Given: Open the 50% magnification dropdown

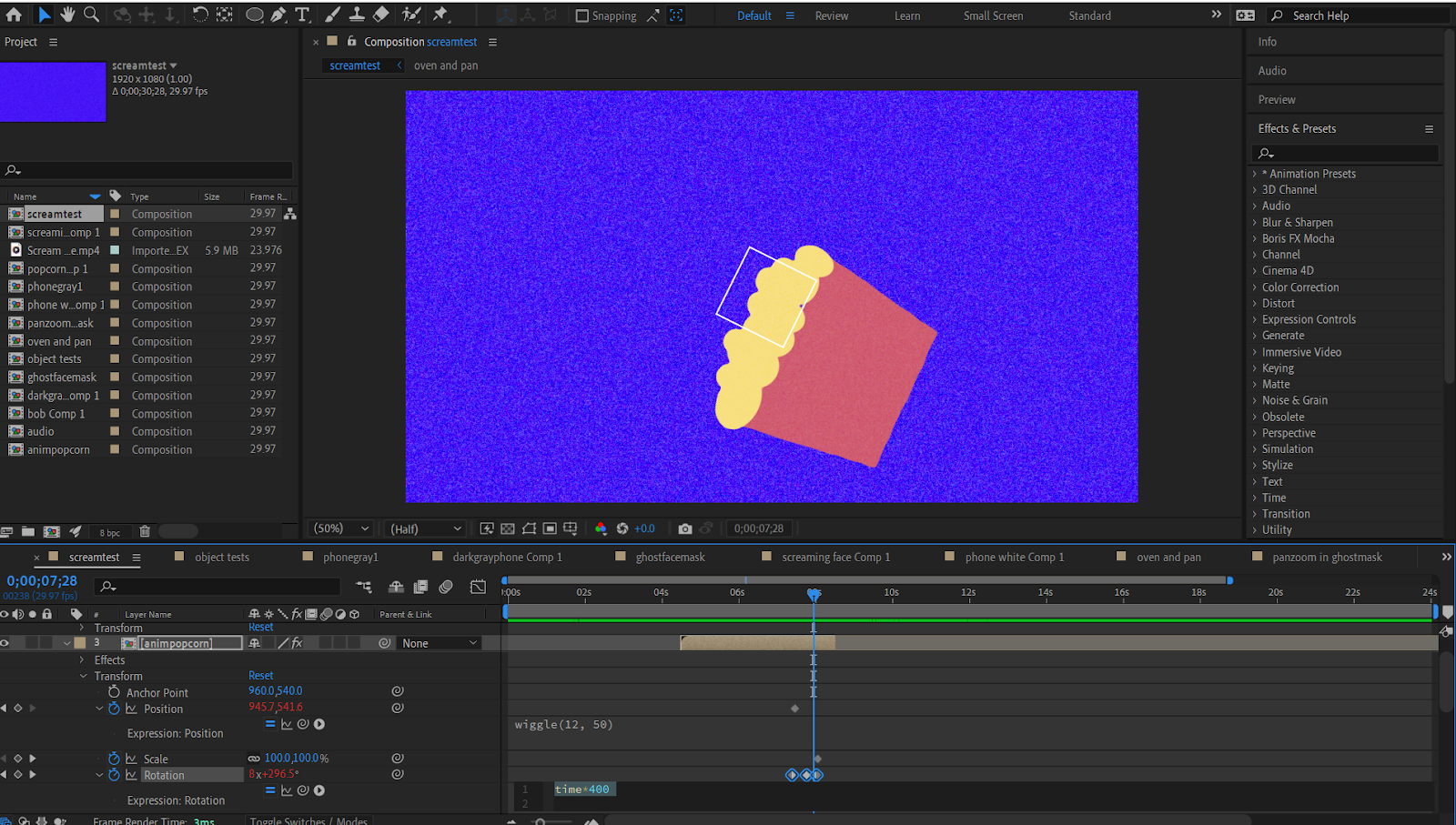Looking at the screenshot, I should 341,528.
